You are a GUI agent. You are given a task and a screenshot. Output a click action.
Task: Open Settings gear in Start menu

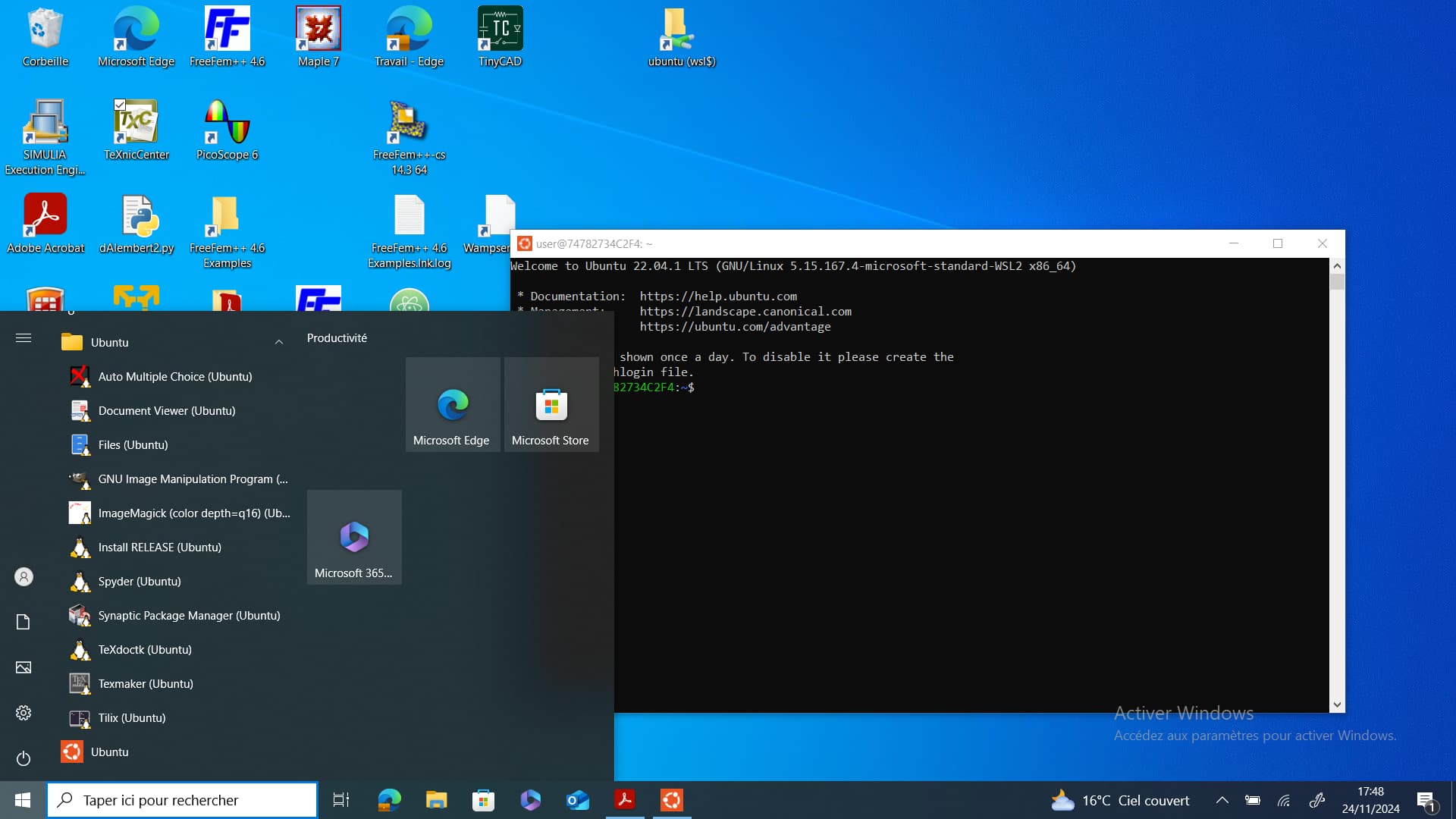(x=24, y=714)
